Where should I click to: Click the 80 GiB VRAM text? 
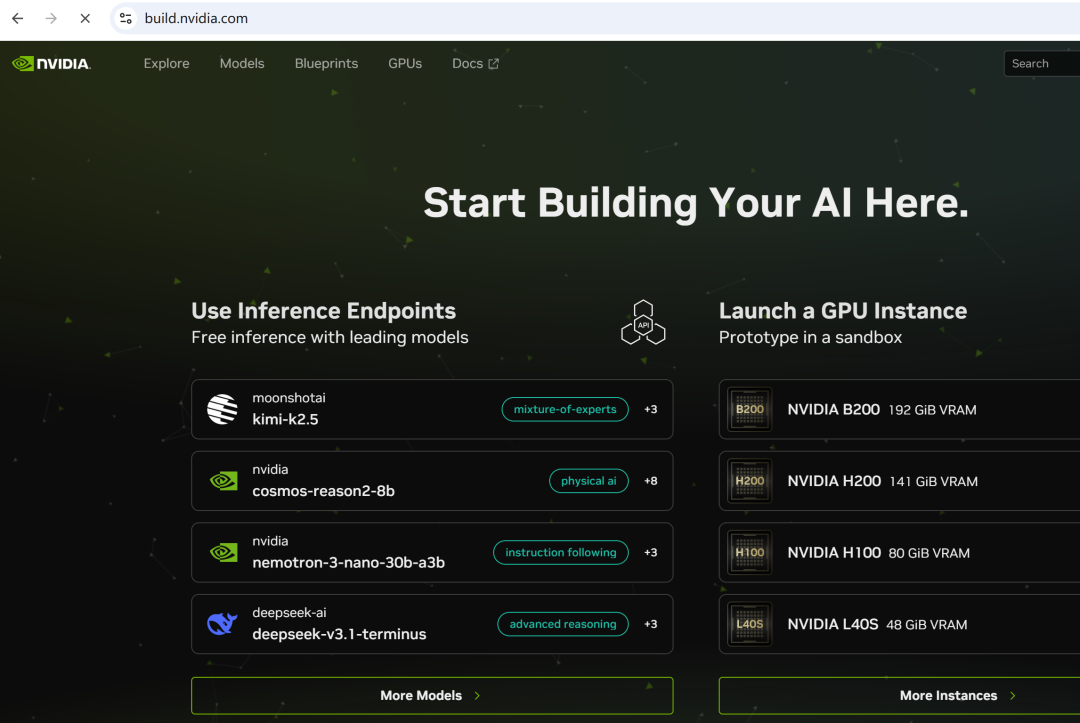pos(929,554)
